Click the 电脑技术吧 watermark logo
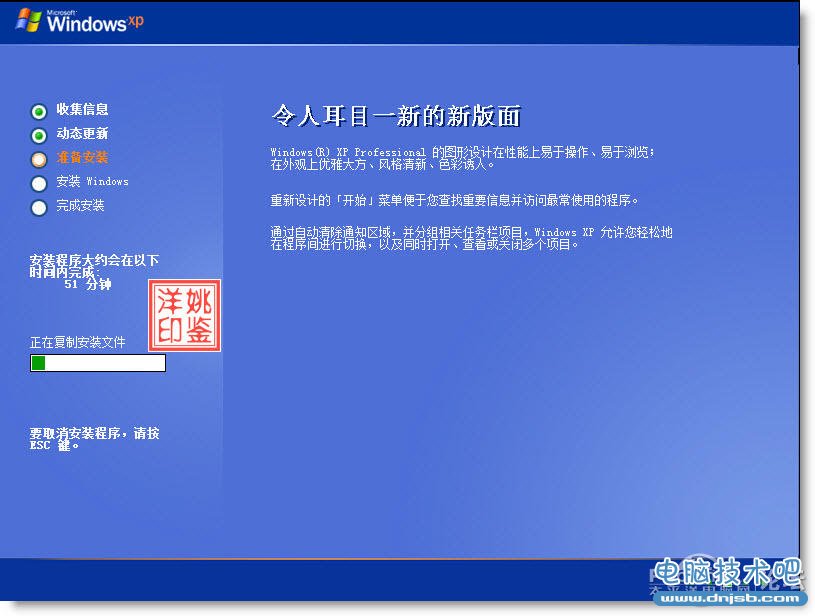Viewport: 815px width, 616px height. [729, 570]
